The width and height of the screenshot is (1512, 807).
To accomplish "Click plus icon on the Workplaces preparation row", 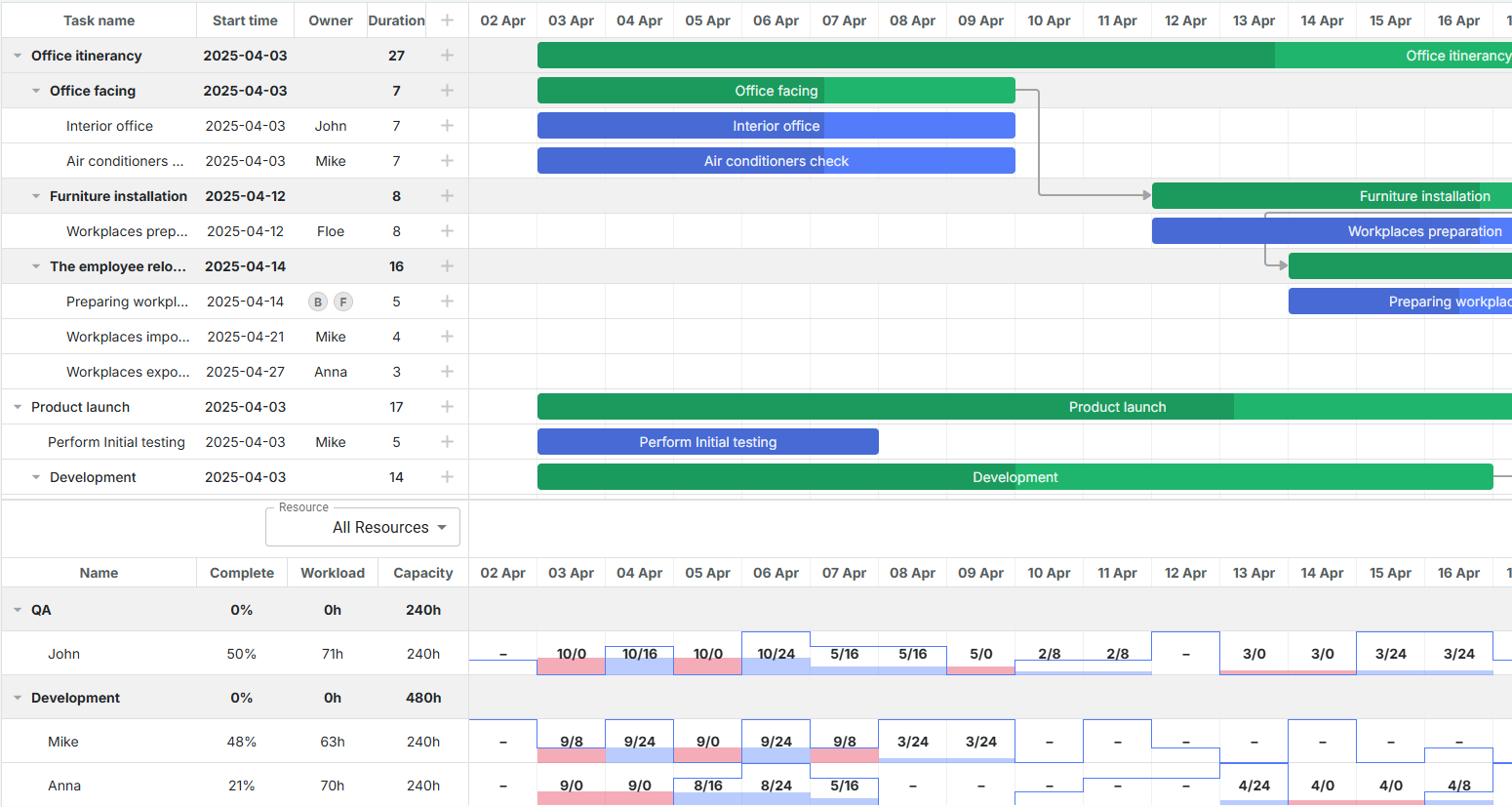I will (447, 231).
